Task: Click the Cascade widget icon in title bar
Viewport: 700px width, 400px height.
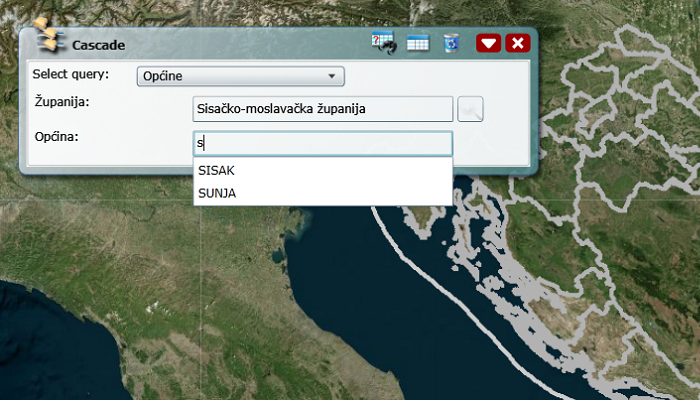Action: coord(46,41)
